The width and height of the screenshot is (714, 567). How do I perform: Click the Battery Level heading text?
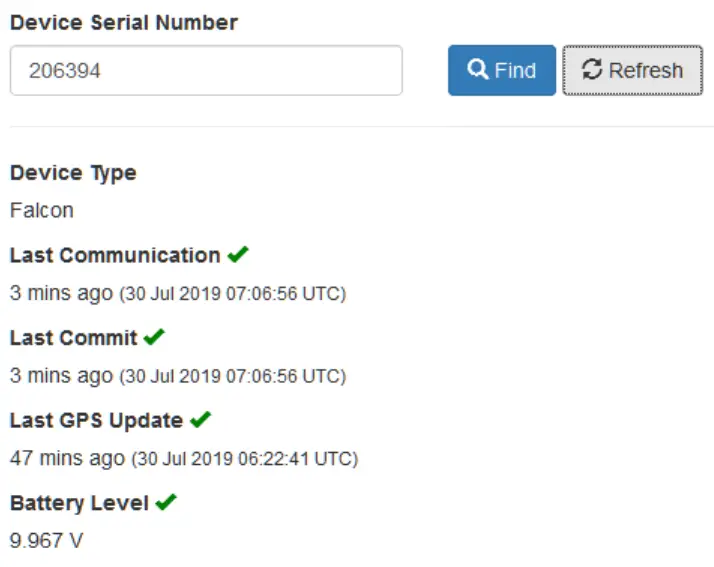(x=79, y=502)
